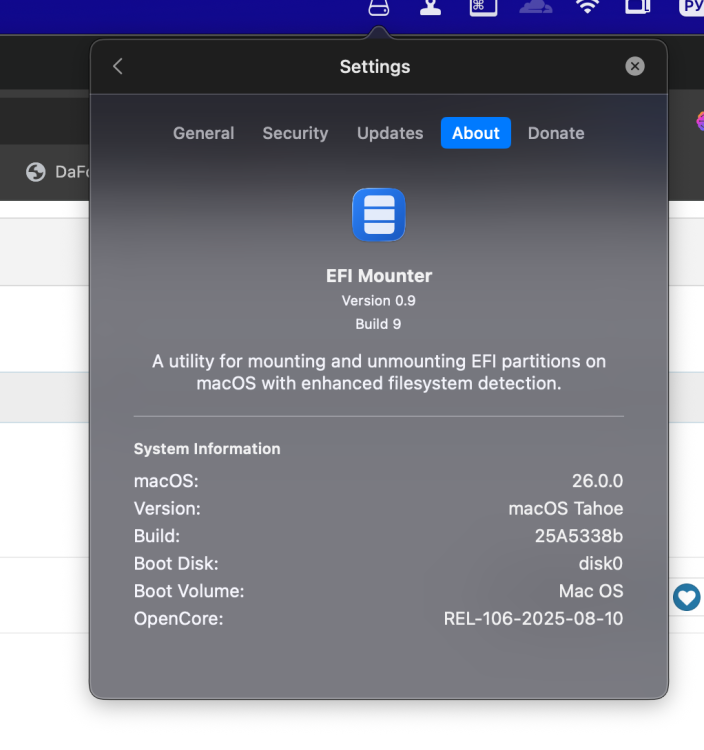
Task: Click the Boot Volume: label
Action: point(189,591)
